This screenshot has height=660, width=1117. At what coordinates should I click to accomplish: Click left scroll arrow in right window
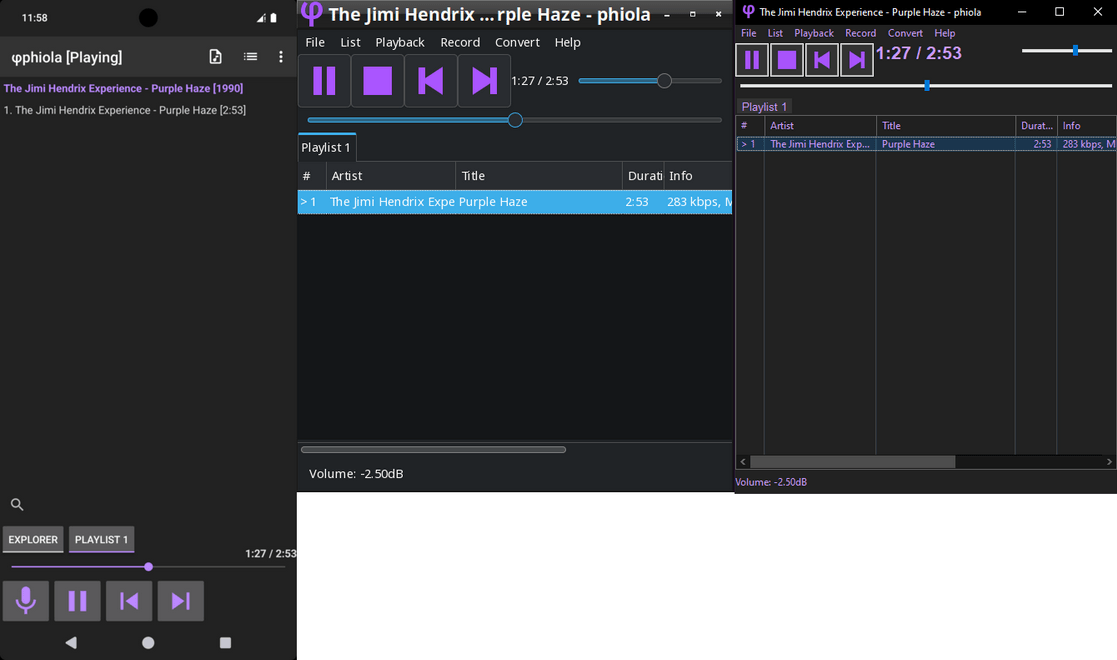[x=744, y=462]
